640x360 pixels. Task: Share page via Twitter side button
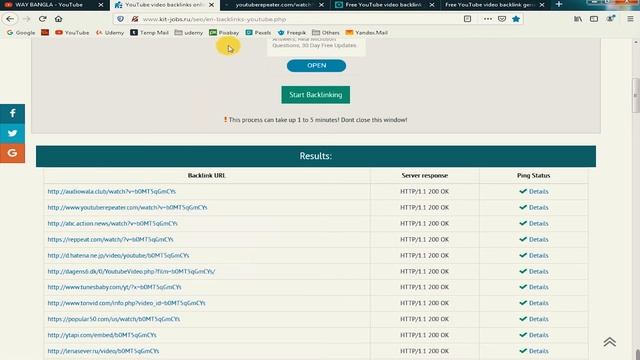(x=12, y=133)
